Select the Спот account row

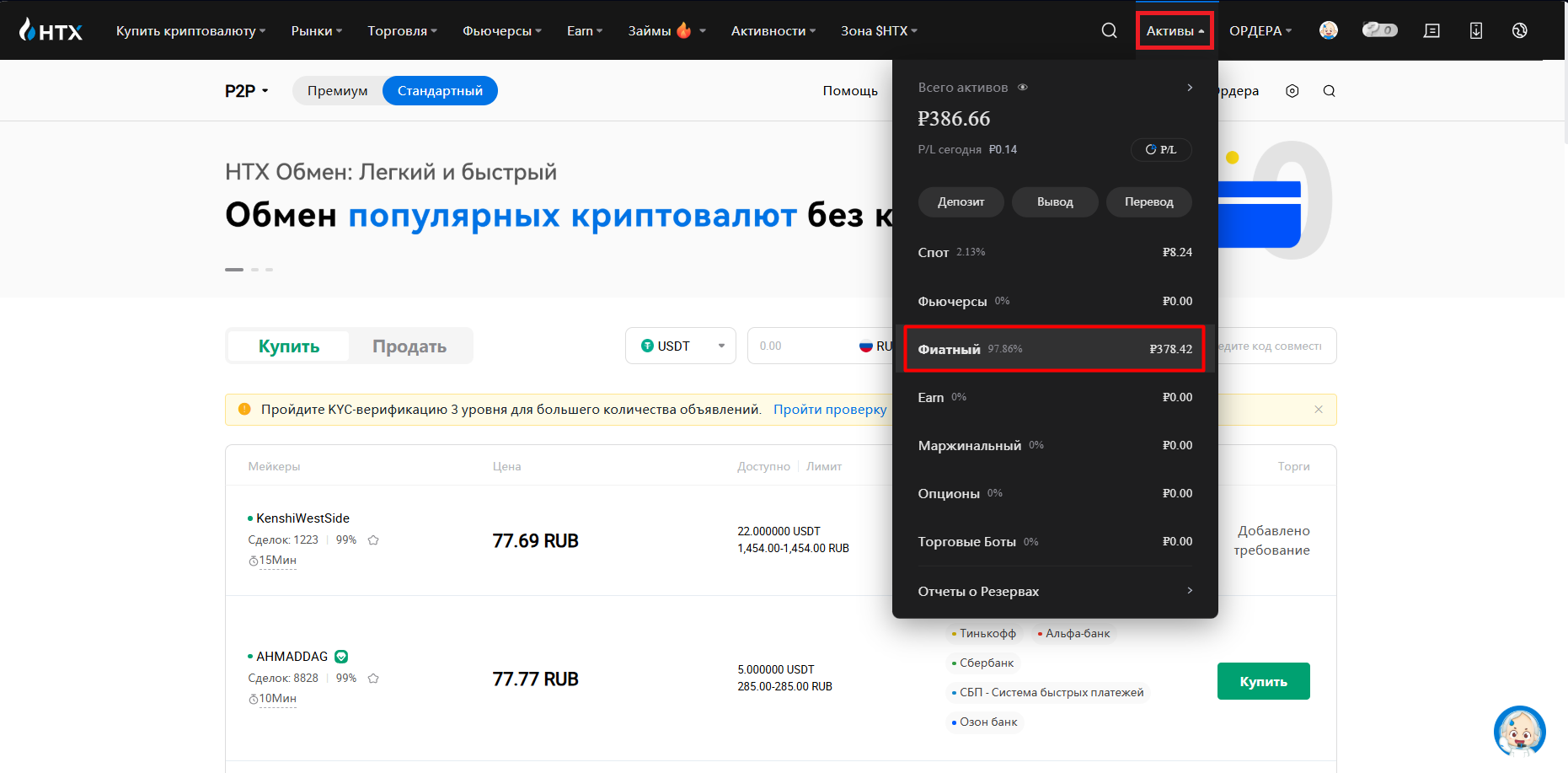click(1055, 252)
